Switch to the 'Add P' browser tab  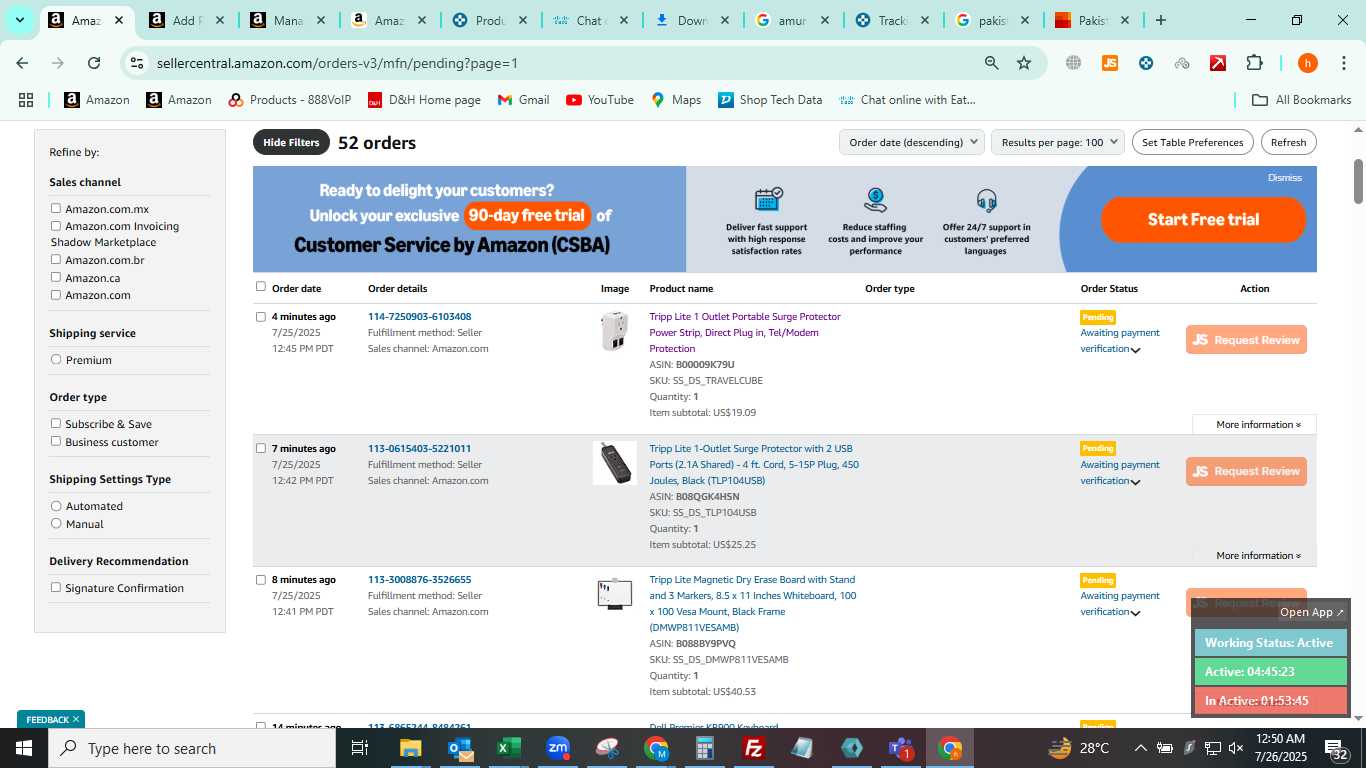click(187, 20)
